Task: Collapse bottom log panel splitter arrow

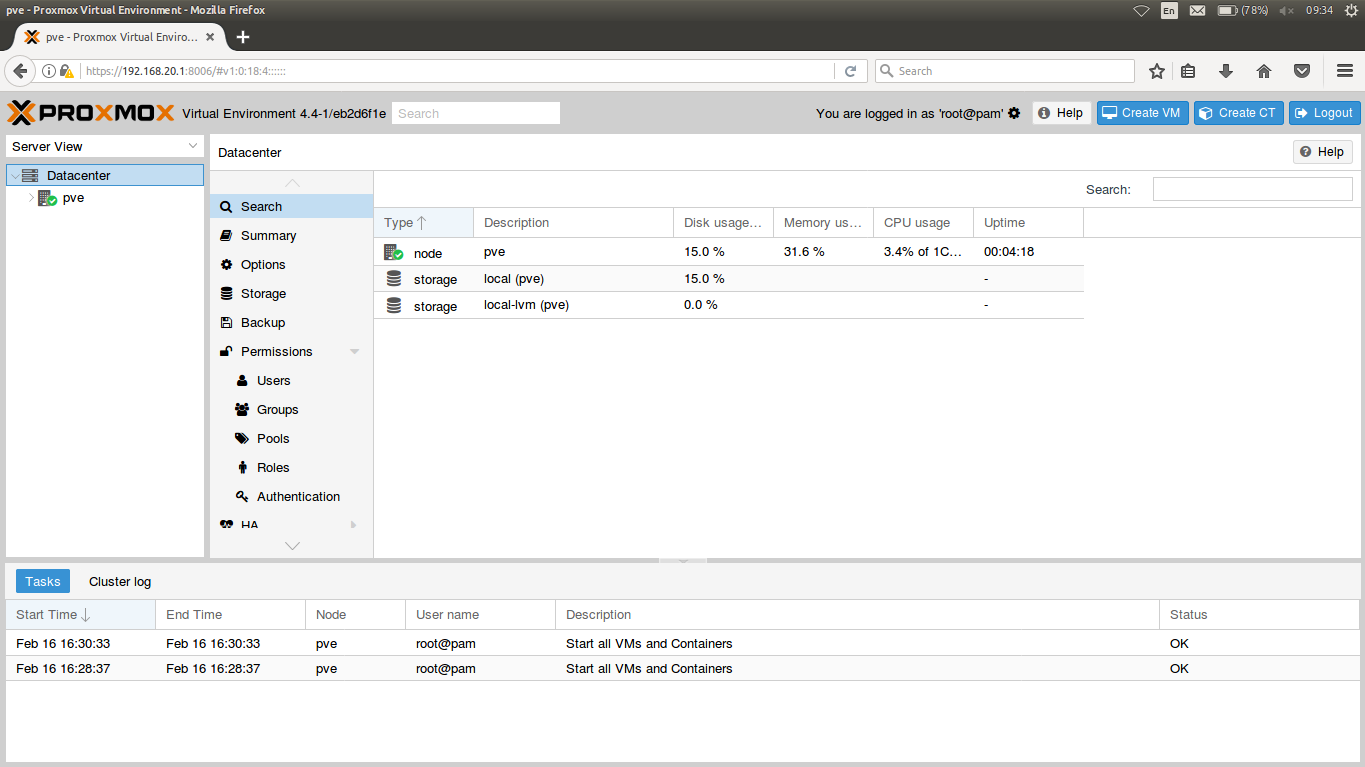Action: 684,561
